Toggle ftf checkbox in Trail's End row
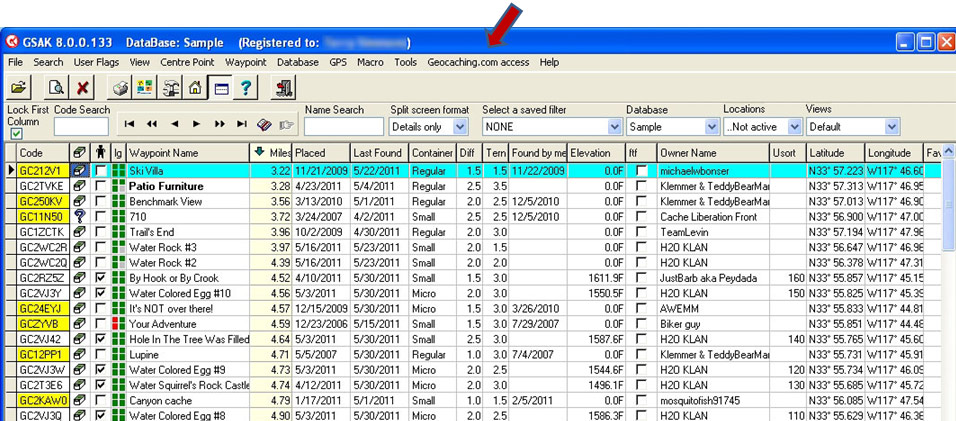The width and height of the screenshot is (956, 421). [x=641, y=232]
